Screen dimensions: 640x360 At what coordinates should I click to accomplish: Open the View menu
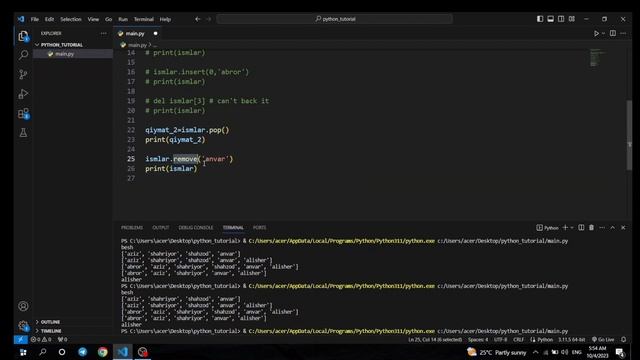point(93,19)
